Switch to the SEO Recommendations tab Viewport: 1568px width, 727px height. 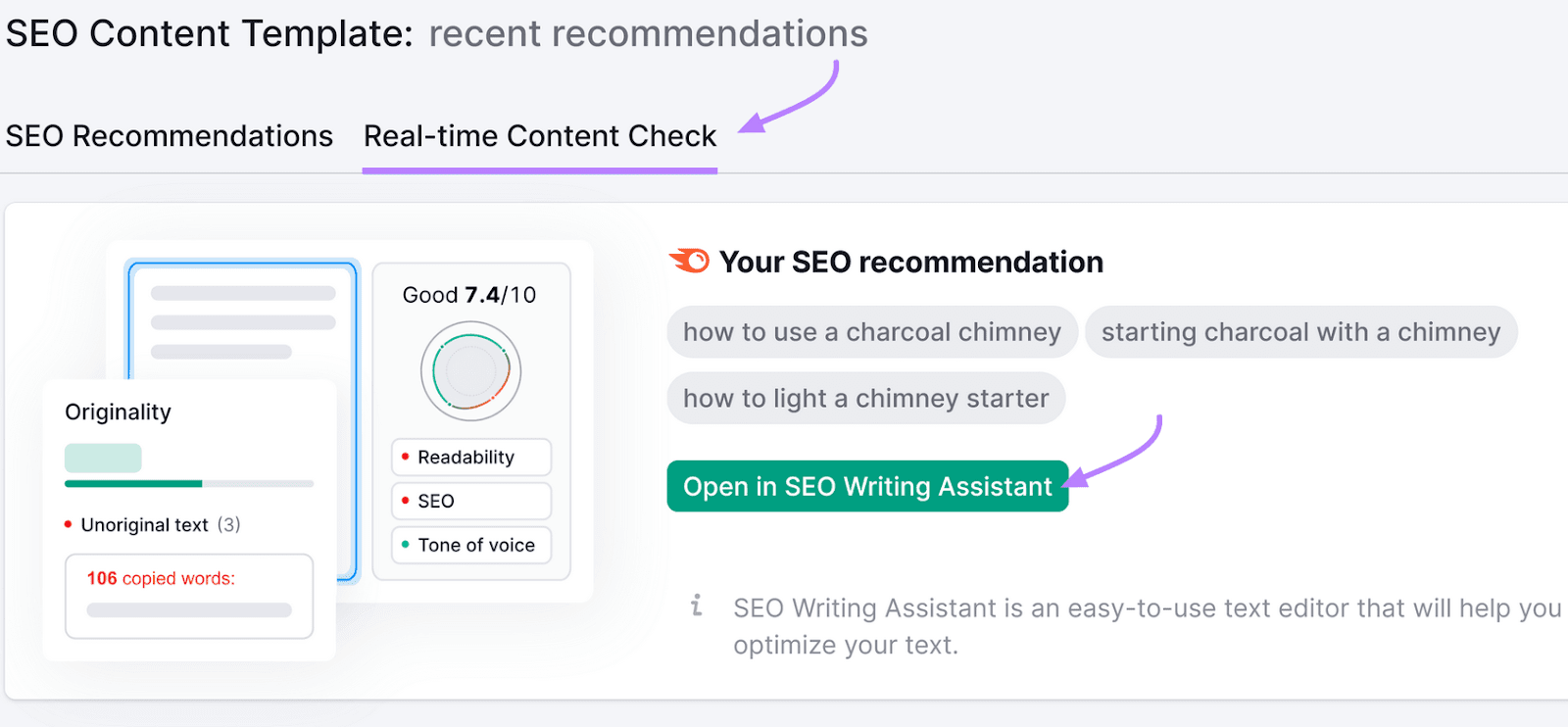(x=169, y=136)
